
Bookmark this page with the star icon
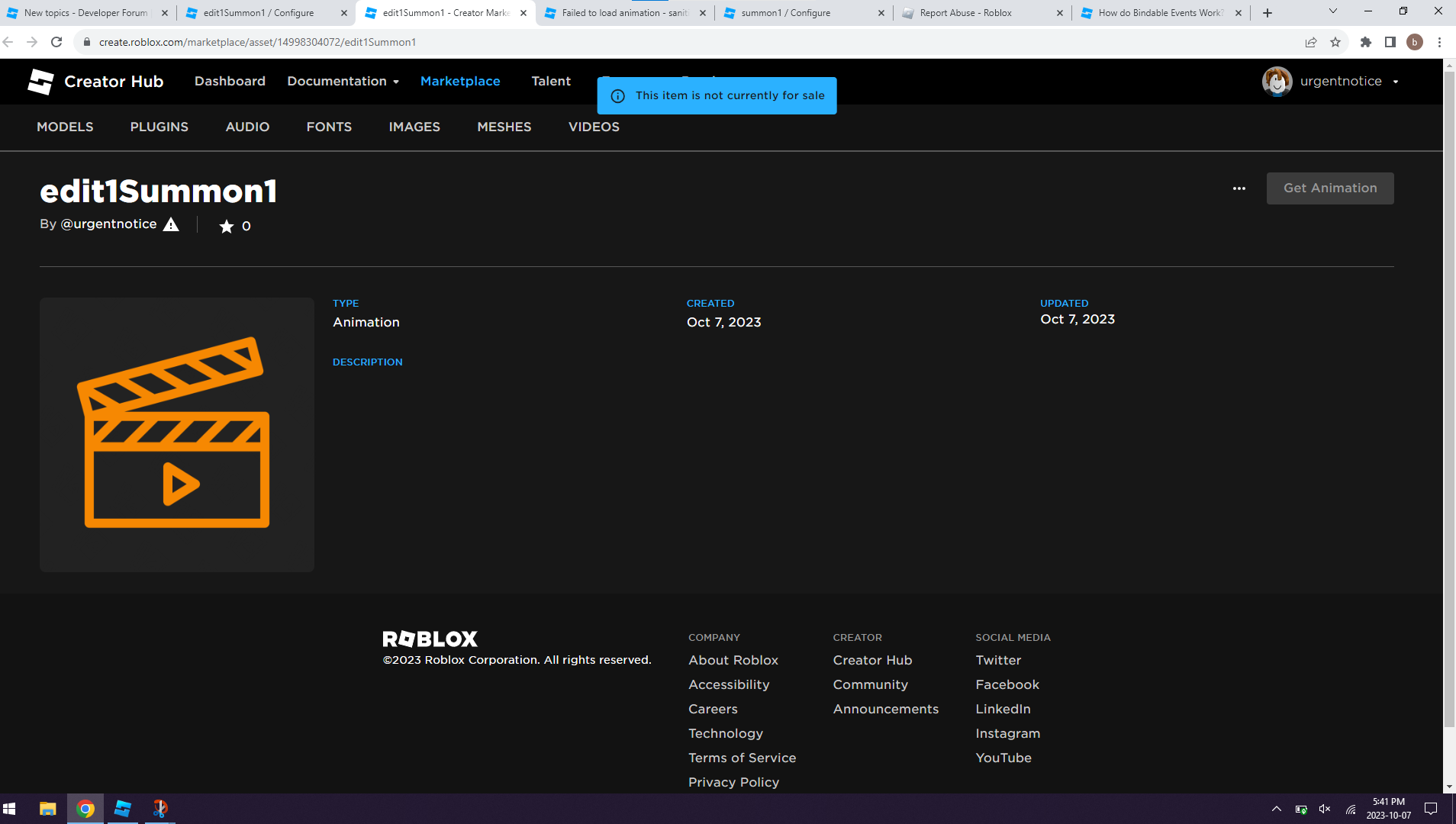[x=1336, y=42]
